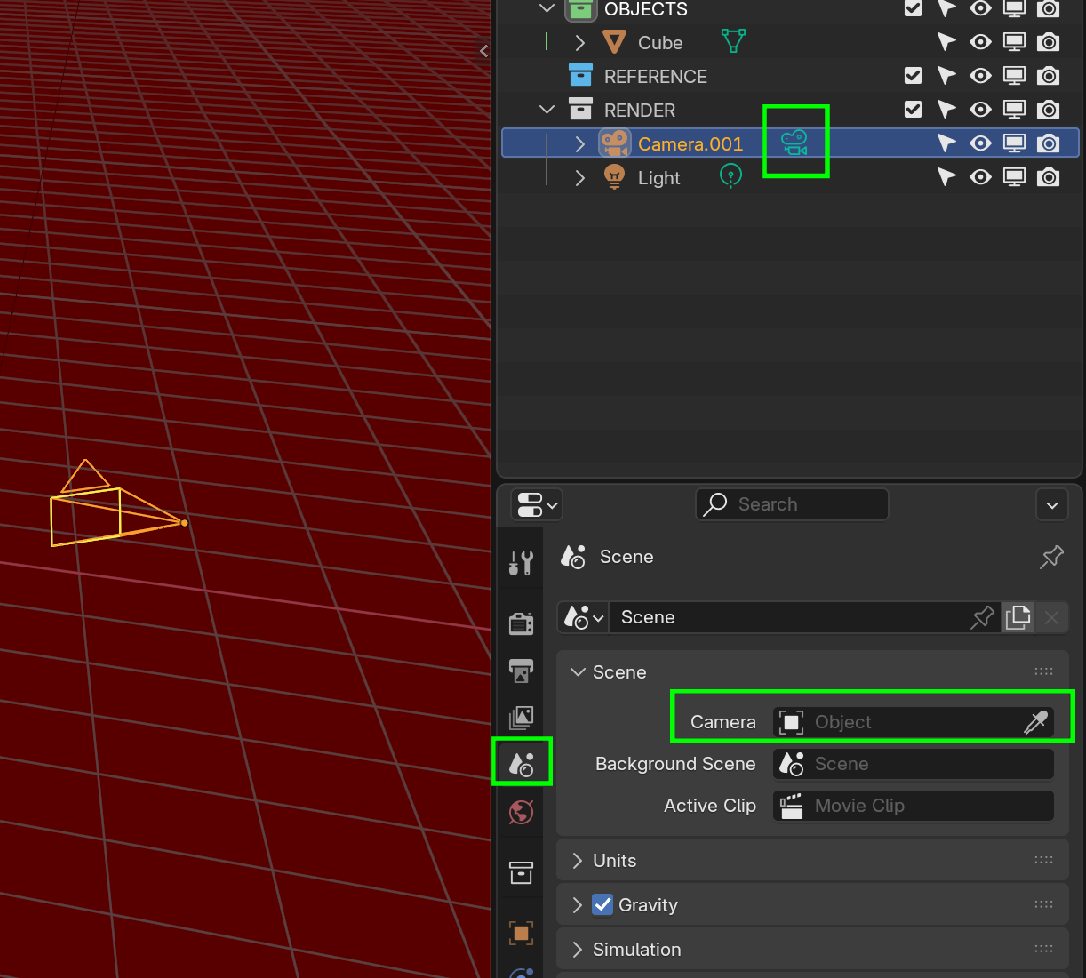Open the Render properties tab

coord(521,623)
